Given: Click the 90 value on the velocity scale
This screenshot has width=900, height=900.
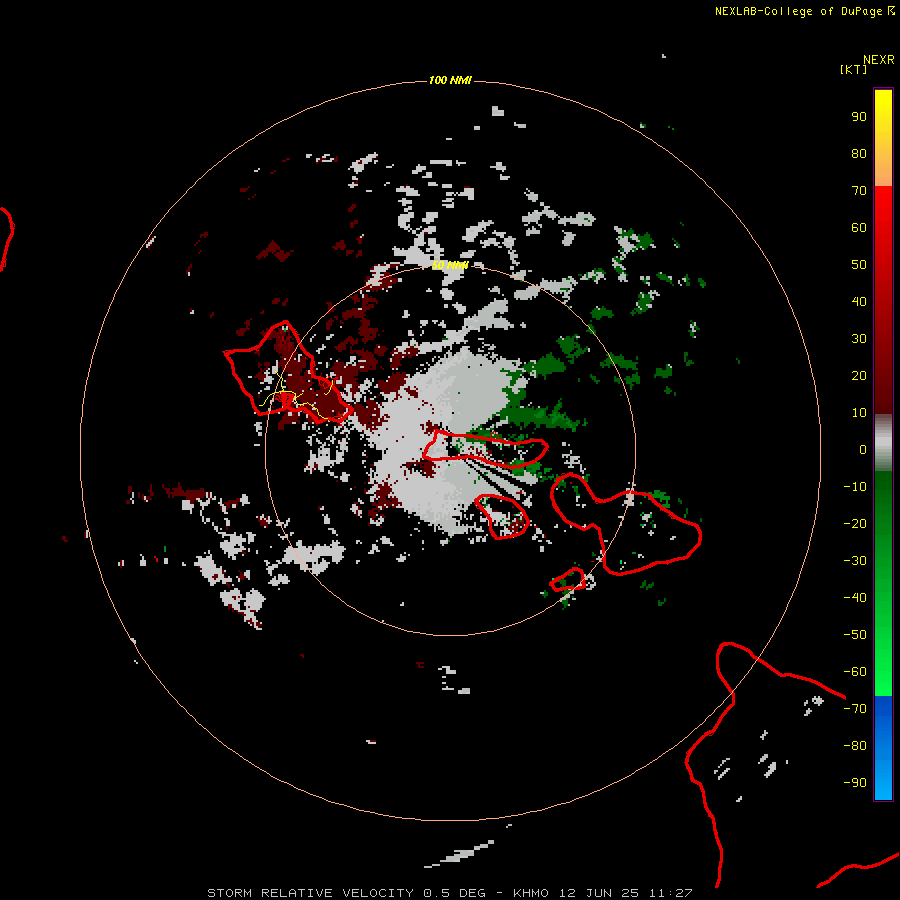Looking at the screenshot, I should 859,117.
